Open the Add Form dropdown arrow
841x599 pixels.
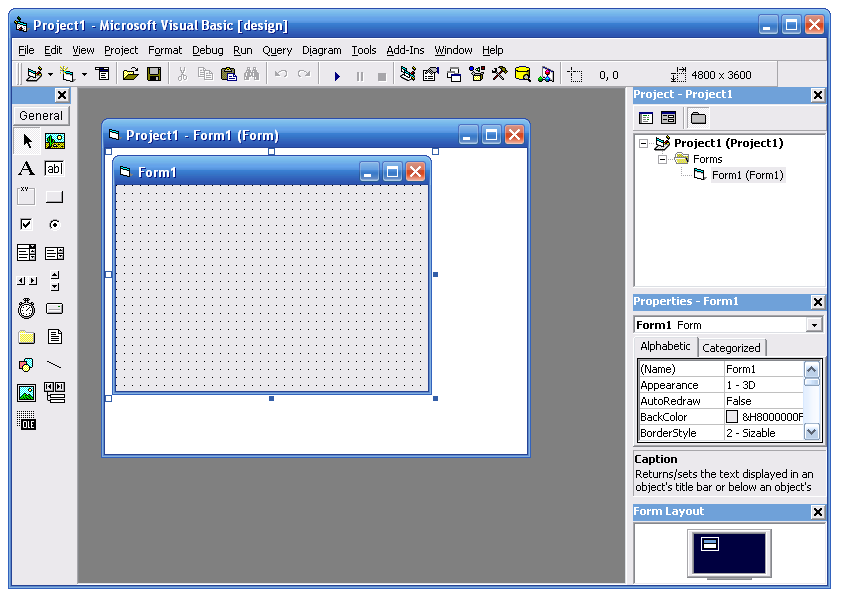coord(84,75)
